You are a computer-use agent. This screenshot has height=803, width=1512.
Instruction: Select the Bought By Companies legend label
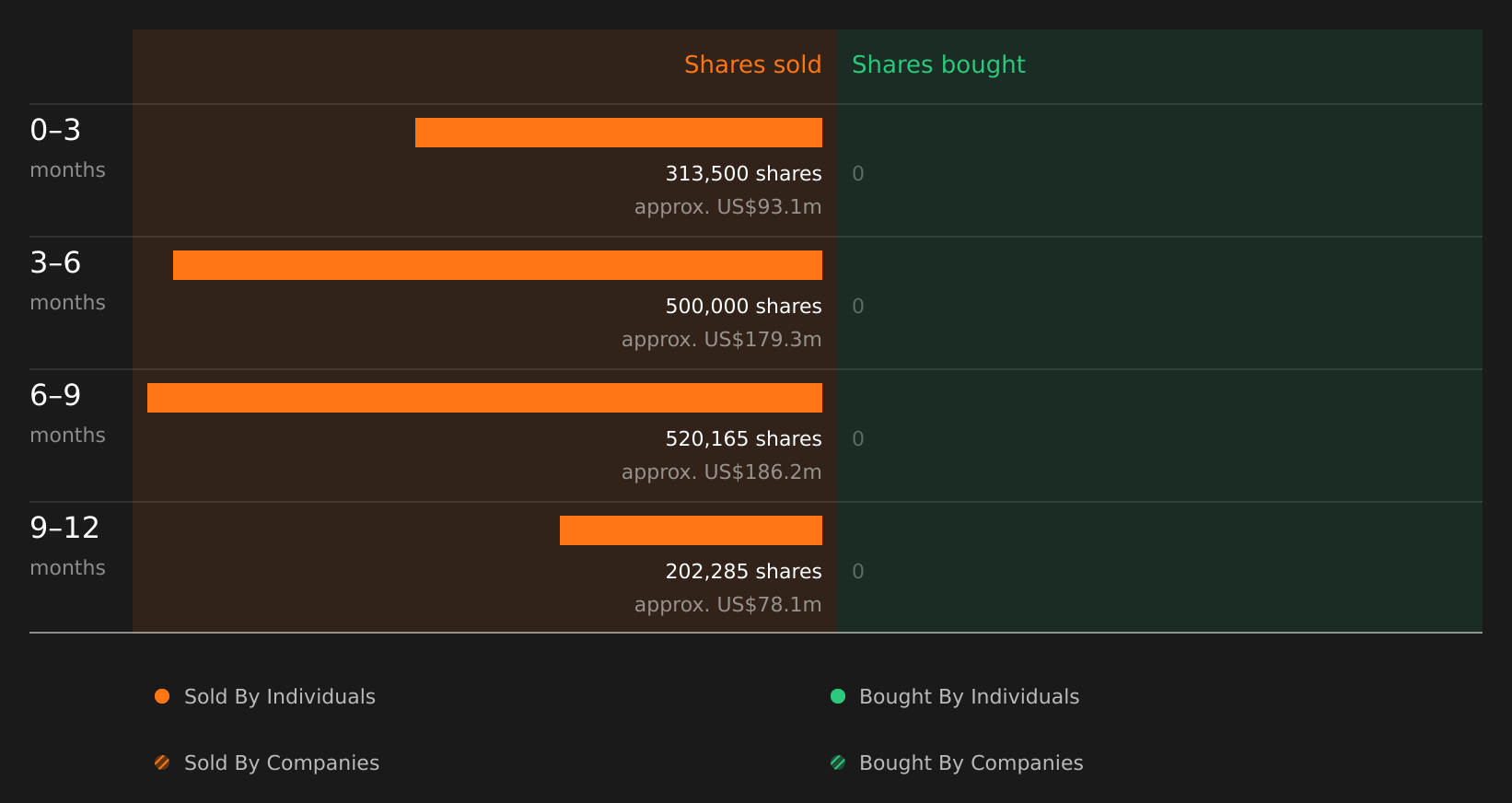[971, 763]
